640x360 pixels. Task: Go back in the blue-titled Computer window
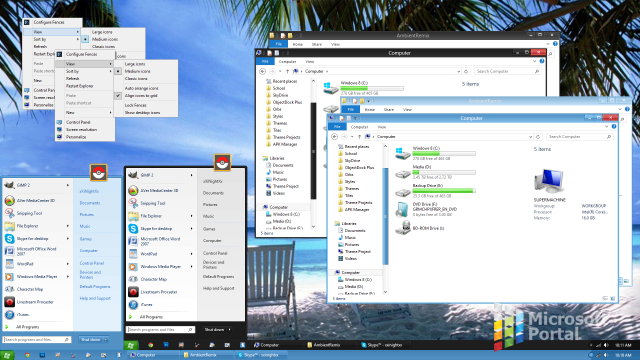[334, 137]
